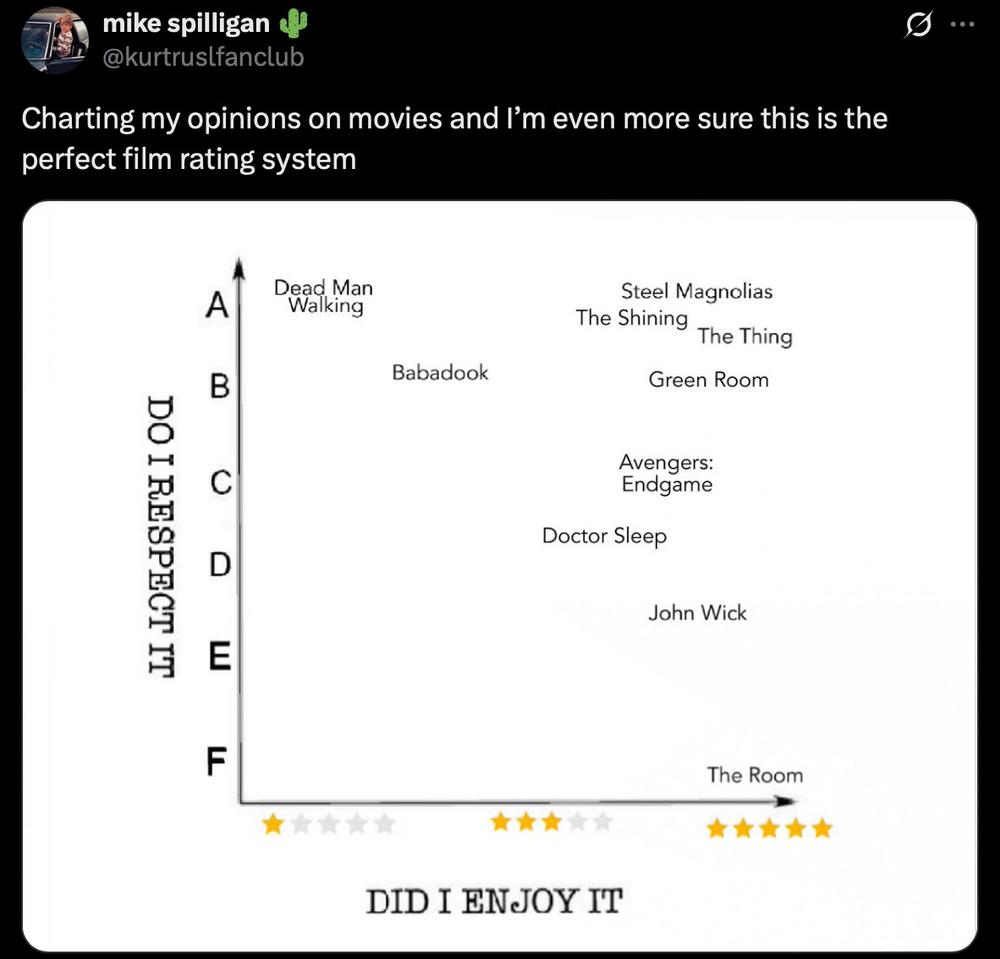Screen dimensions: 1000x959
Task: Click the three-star rating icons
Action: pyautogui.click(x=552, y=821)
